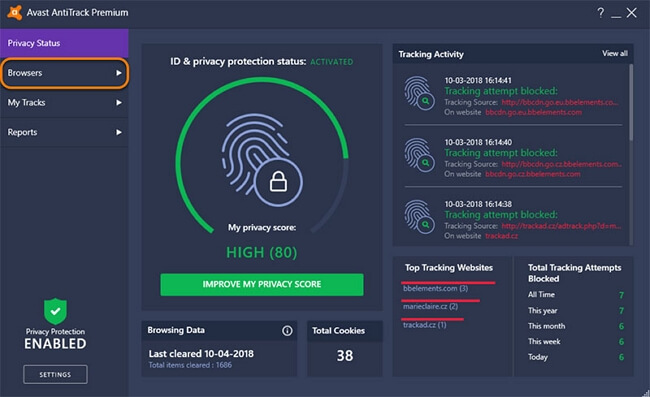
Task: Click the red bar above bbelements.com
Action: (x=448, y=283)
